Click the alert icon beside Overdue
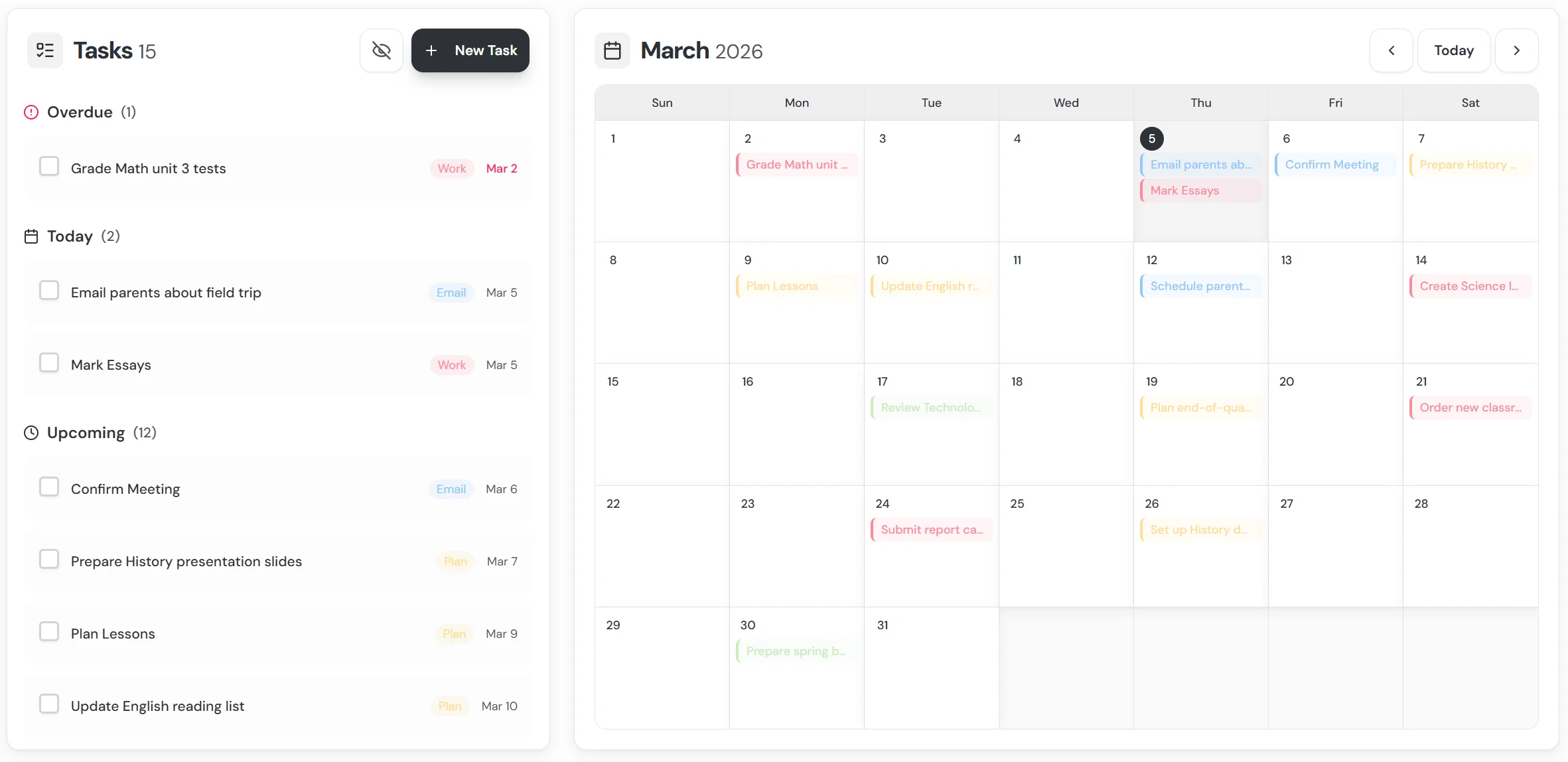 point(31,112)
